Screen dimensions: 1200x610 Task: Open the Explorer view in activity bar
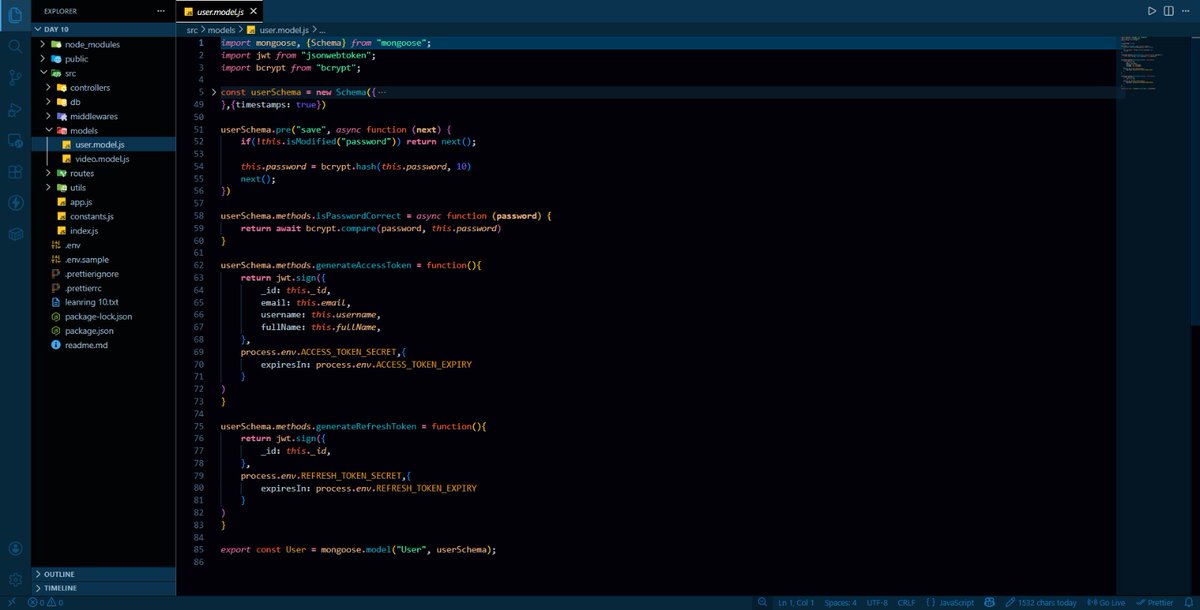pyautogui.click(x=15, y=14)
